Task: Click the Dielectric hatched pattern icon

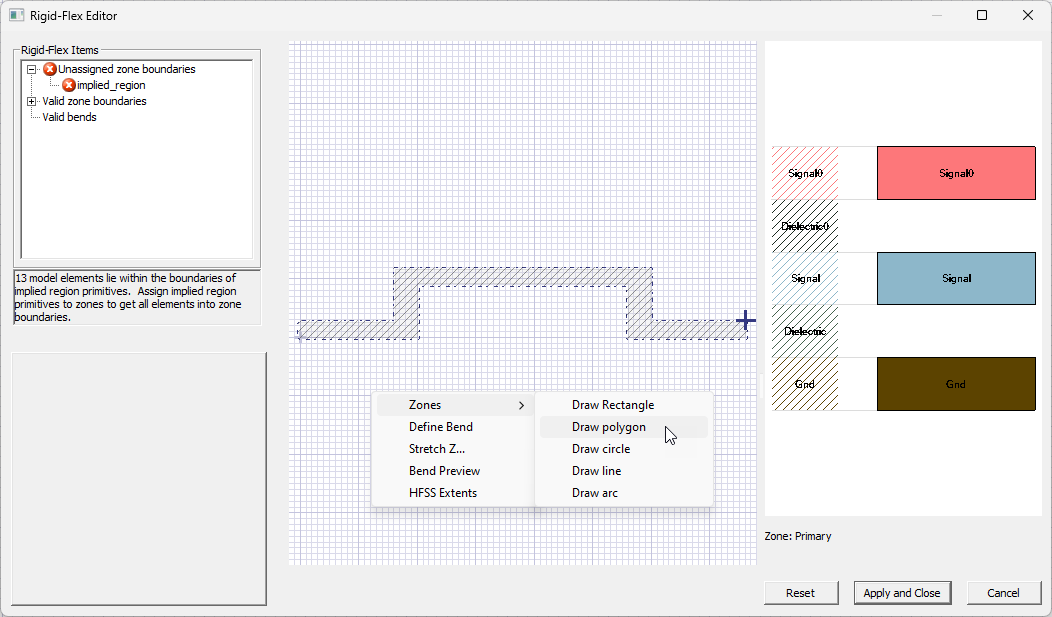Action: 804,331
